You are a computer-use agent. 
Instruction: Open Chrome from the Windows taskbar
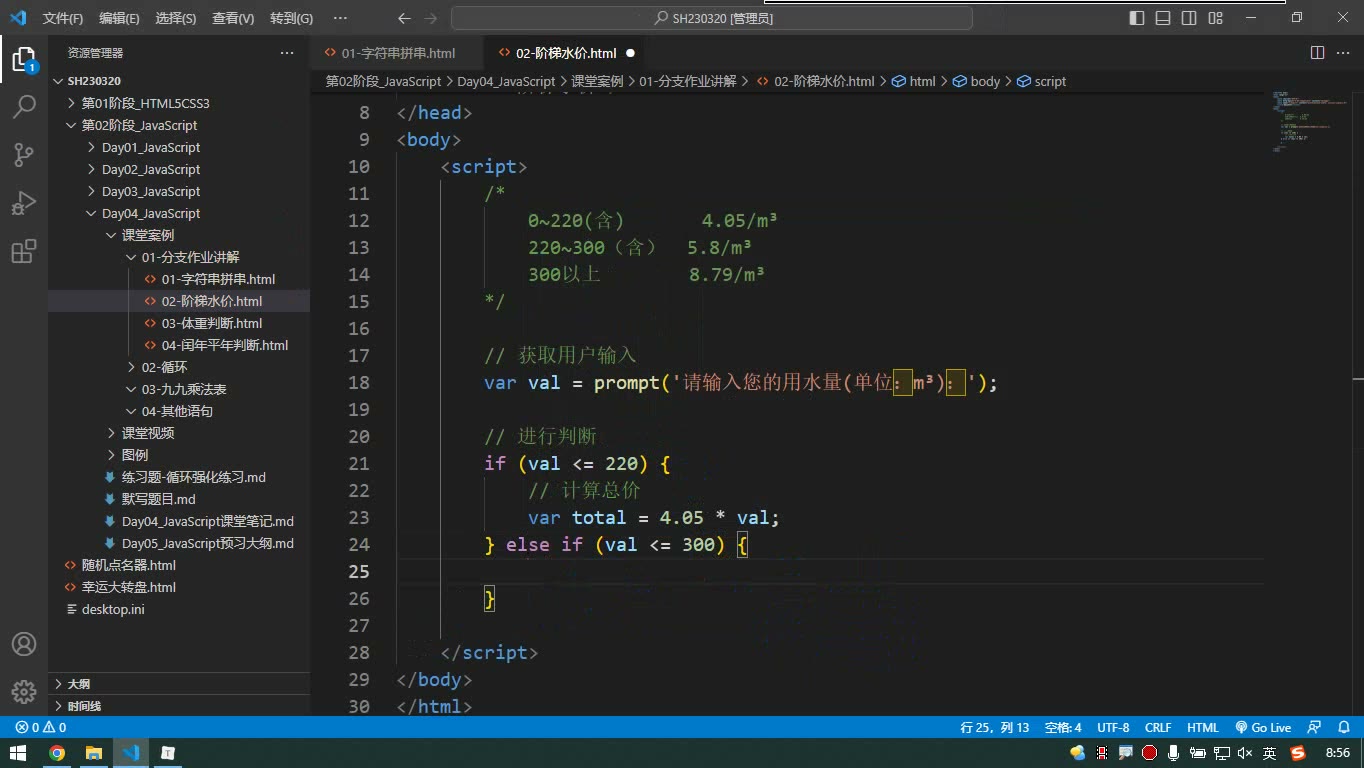(x=57, y=753)
